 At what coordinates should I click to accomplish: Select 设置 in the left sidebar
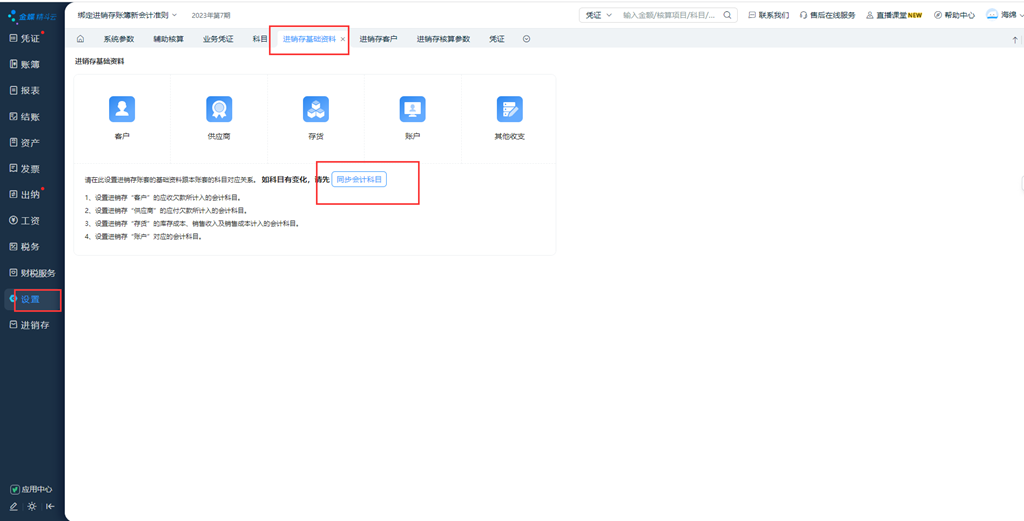tap(33, 299)
